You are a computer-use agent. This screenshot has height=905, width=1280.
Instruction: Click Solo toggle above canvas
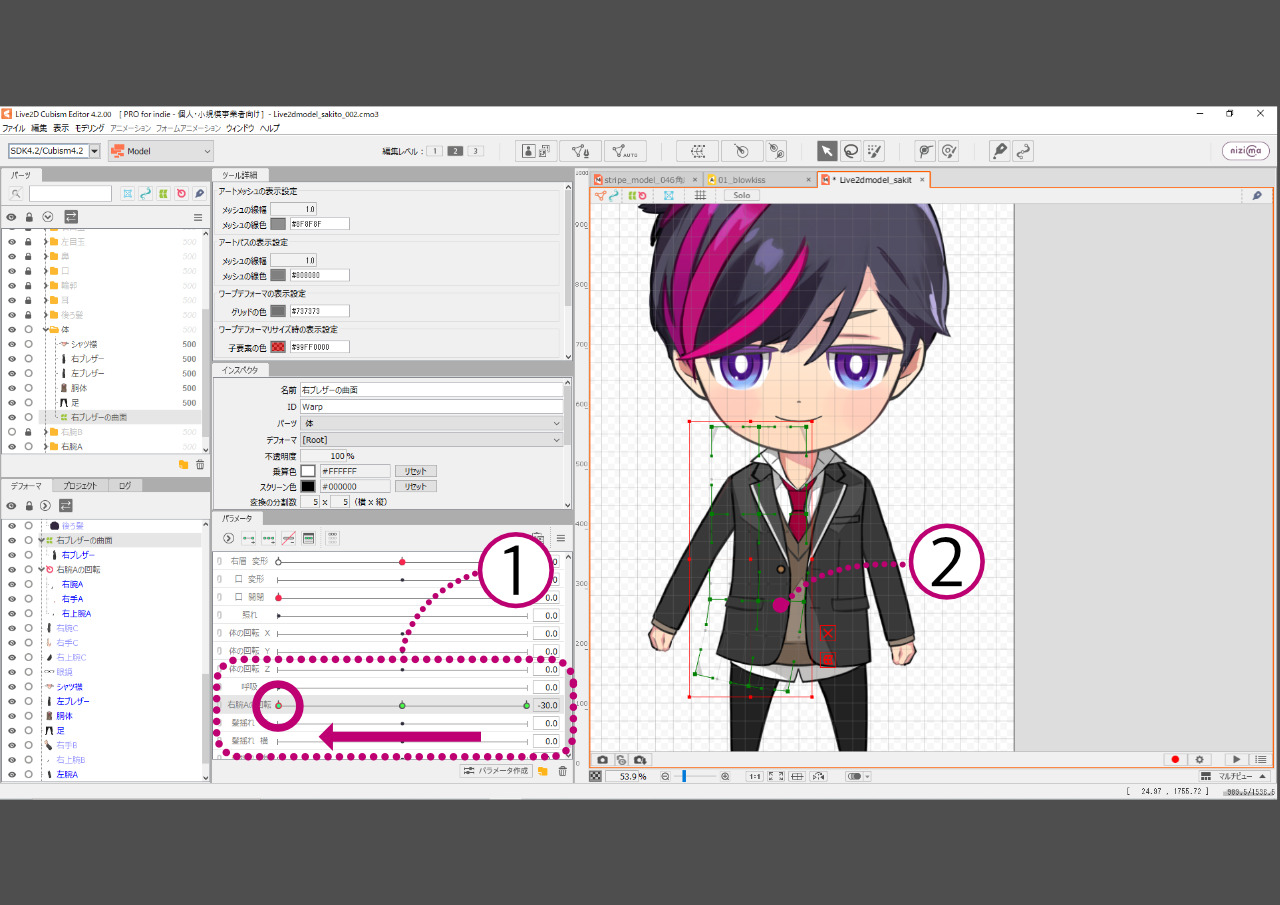(742, 195)
